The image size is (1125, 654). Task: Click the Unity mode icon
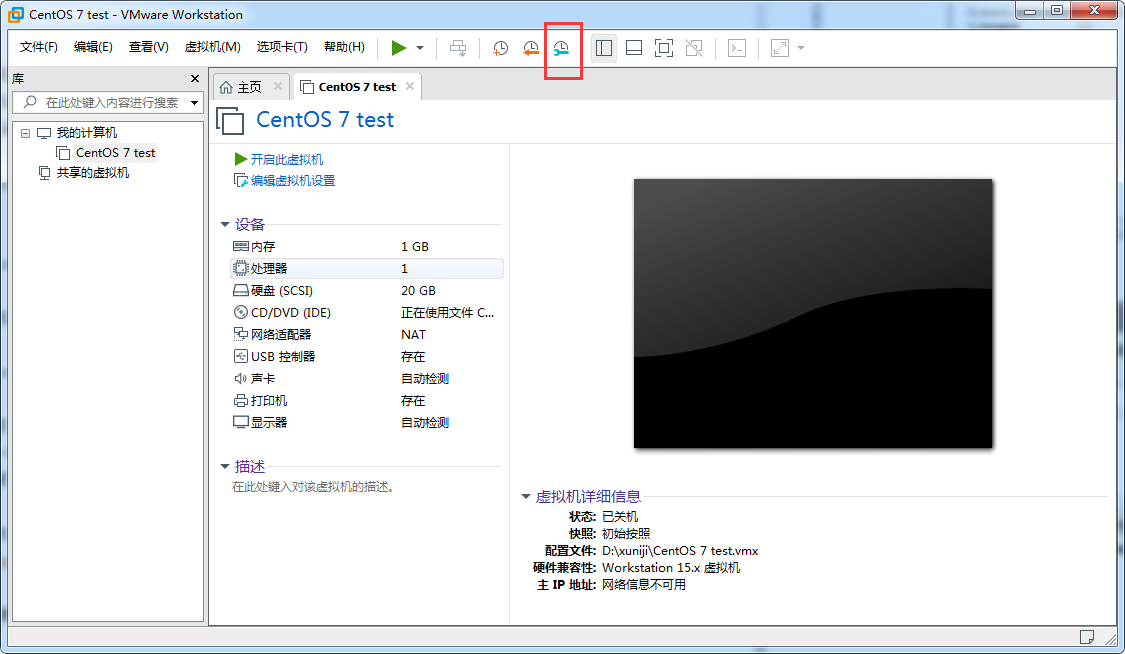pos(694,48)
